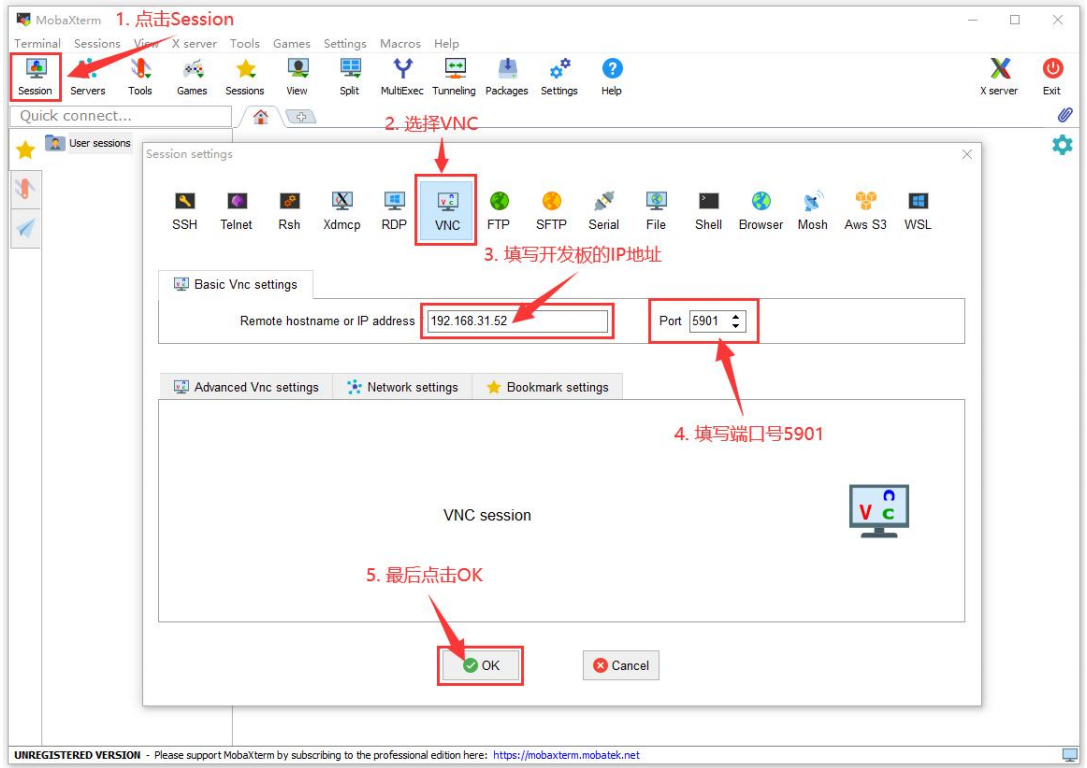
Task: Select the RDP session type
Action: 394,211
